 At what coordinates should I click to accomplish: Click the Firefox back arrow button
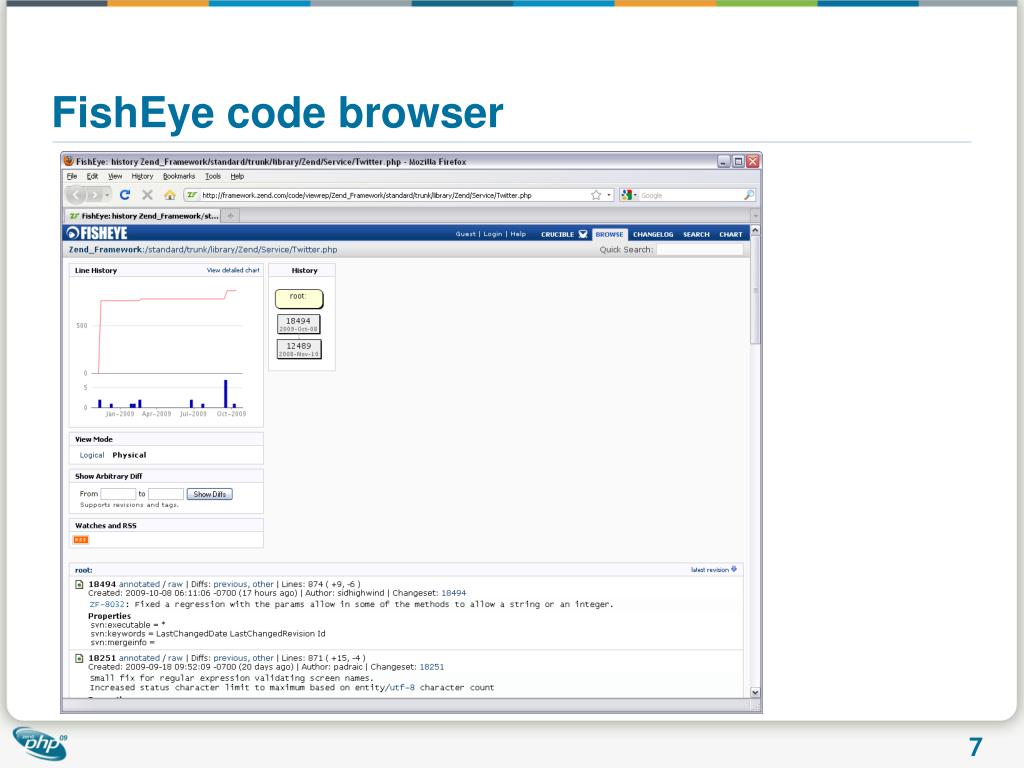[x=76, y=195]
